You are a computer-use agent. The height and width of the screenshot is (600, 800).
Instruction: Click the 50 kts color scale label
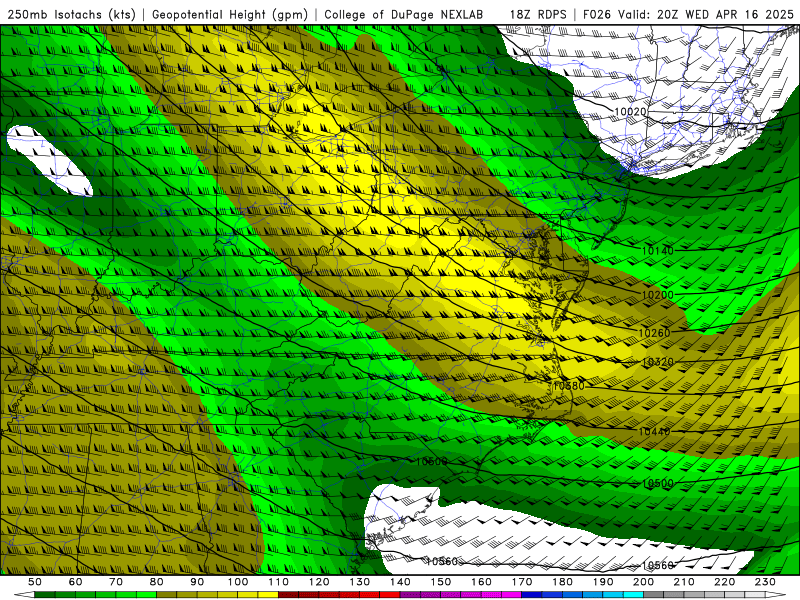click(35, 582)
